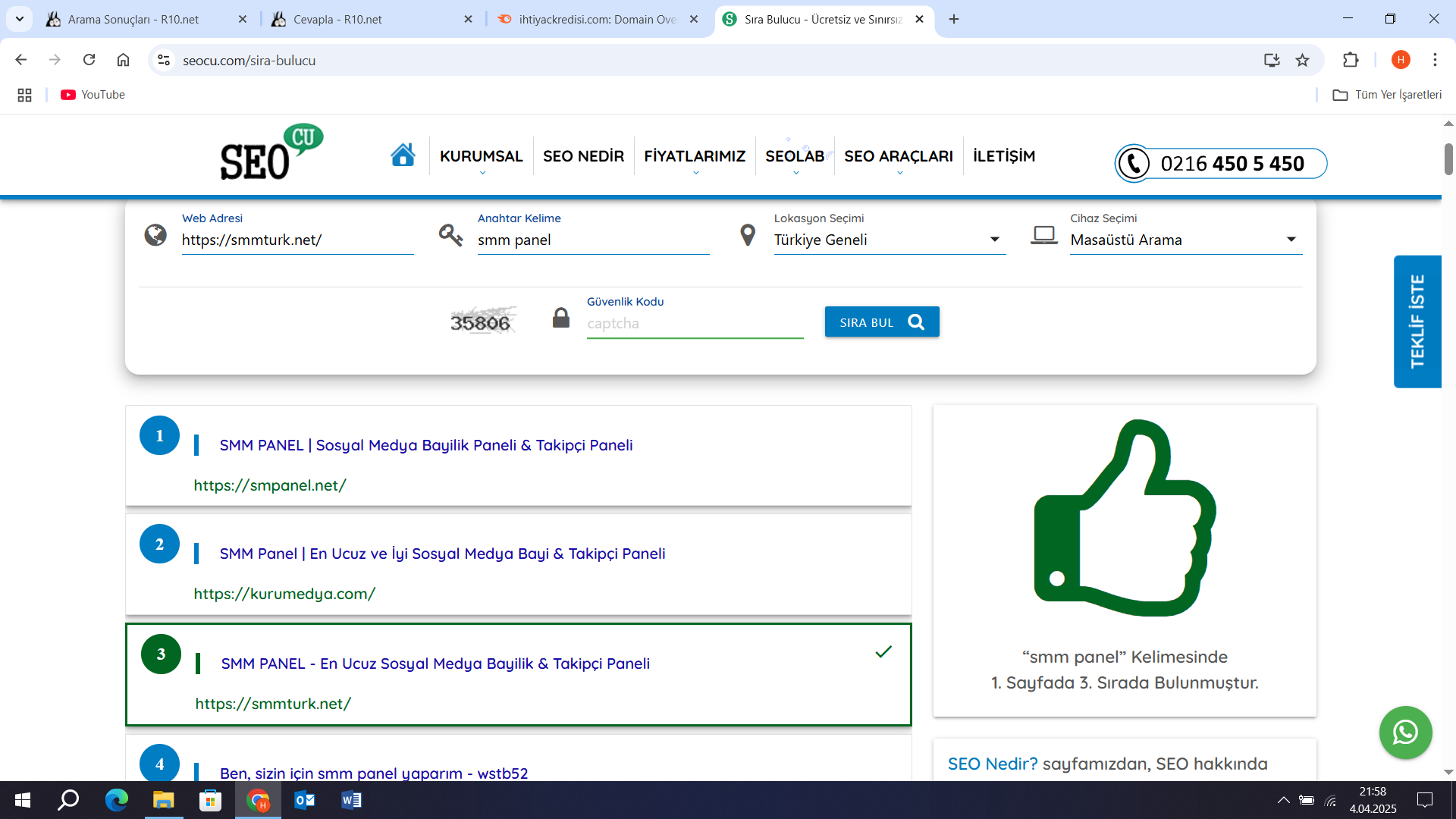The width and height of the screenshot is (1456, 819).
Task: Open https://kurumedya.com/ link
Action: coord(284,594)
